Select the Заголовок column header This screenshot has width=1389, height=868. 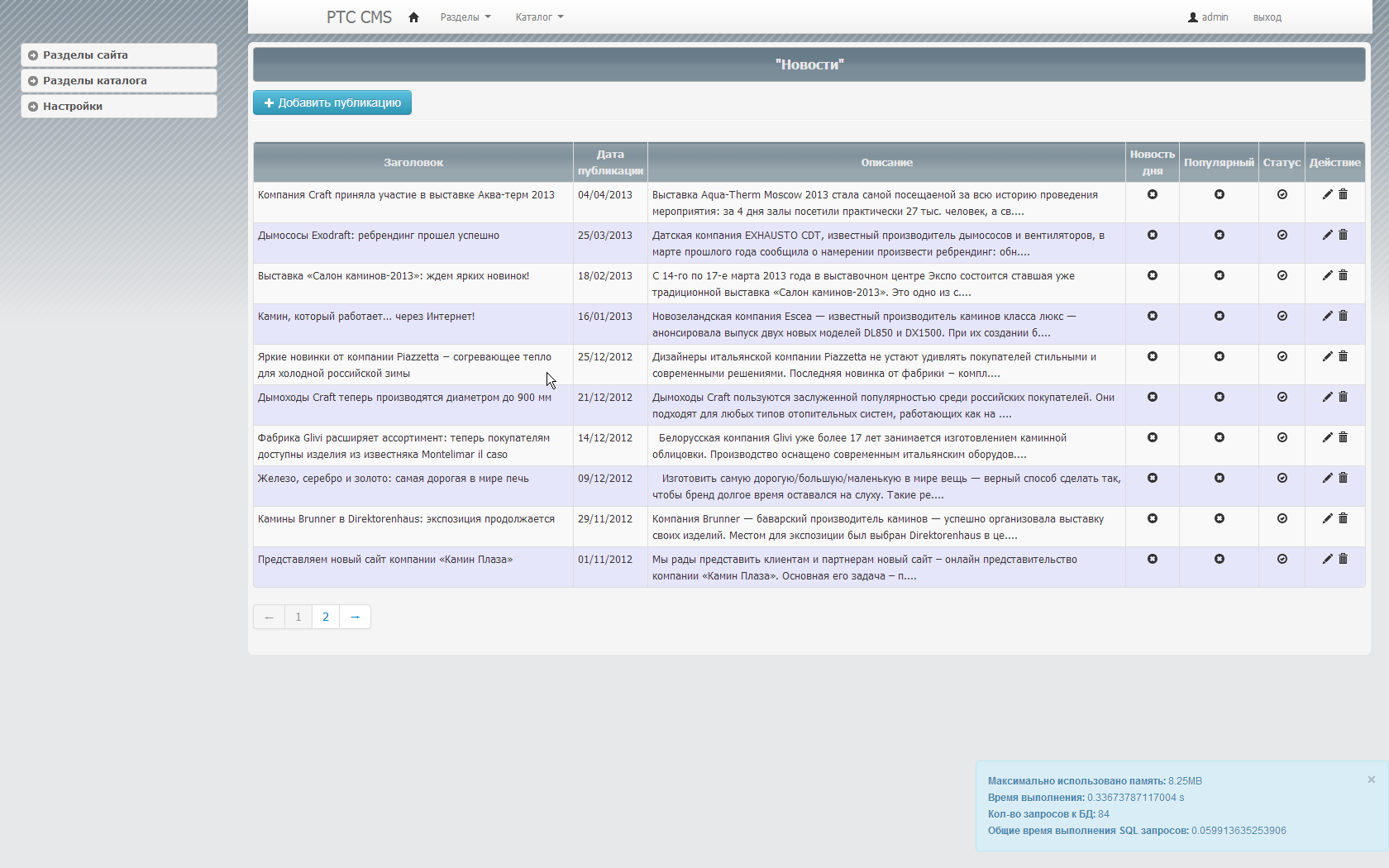pos(413,162)
